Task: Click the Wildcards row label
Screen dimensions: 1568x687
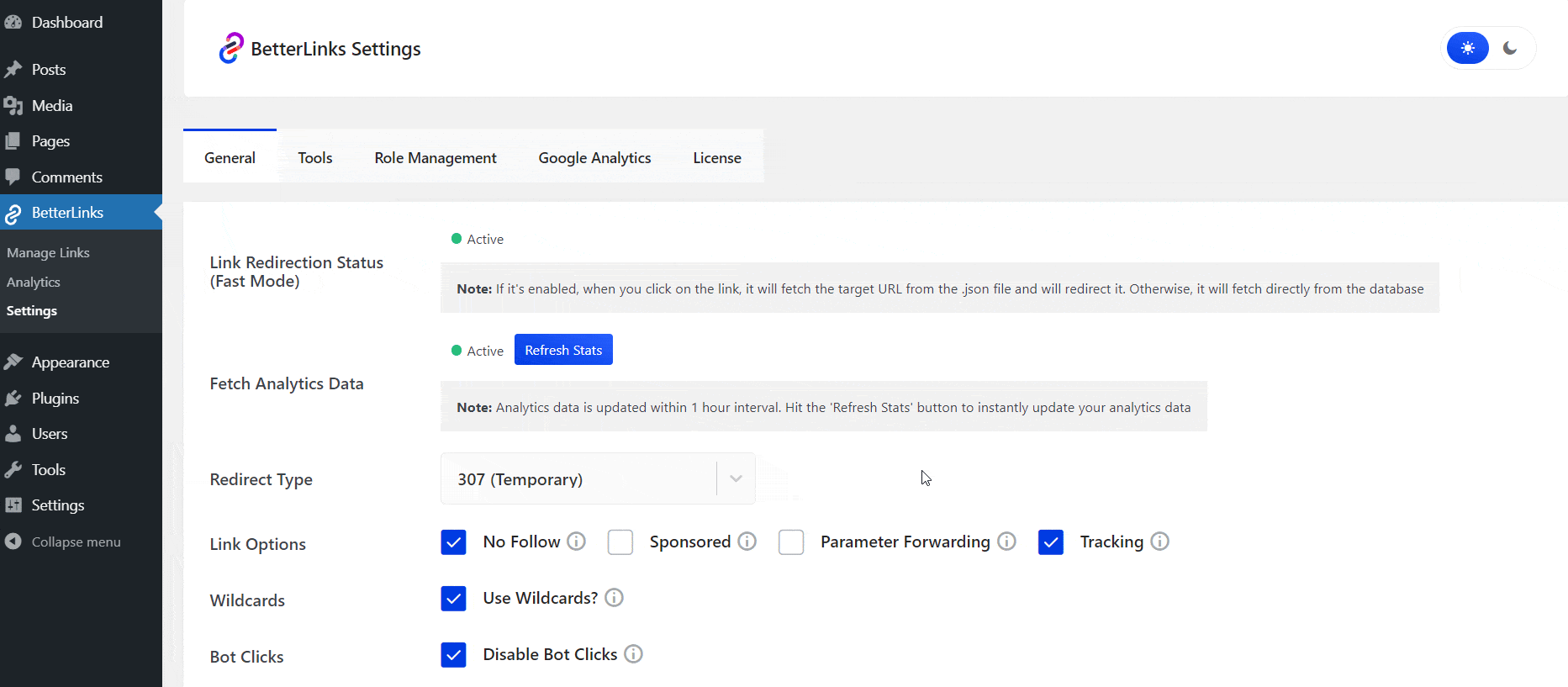Action: pos(247,600)
